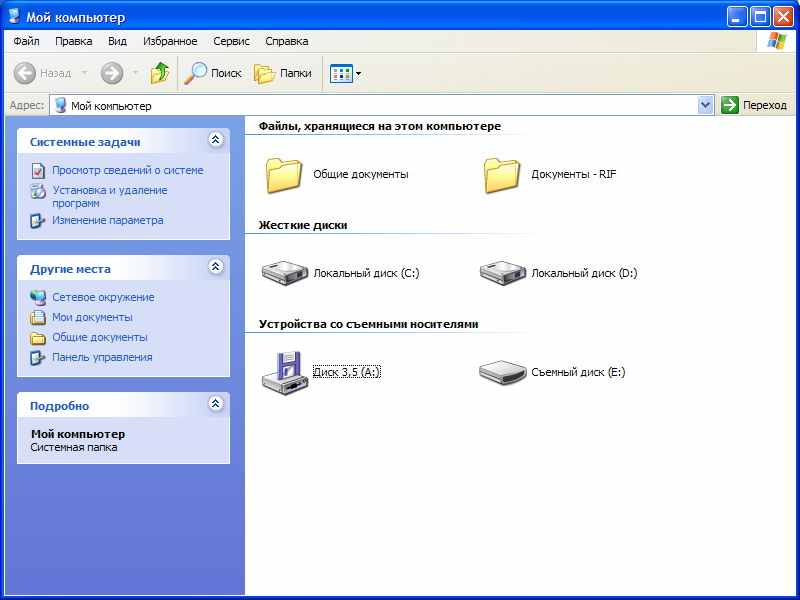Screen dimensions: 800x600
Task: Open Back button history dropdown arrow
Action: pyautogui.click(x=84, y=73)
